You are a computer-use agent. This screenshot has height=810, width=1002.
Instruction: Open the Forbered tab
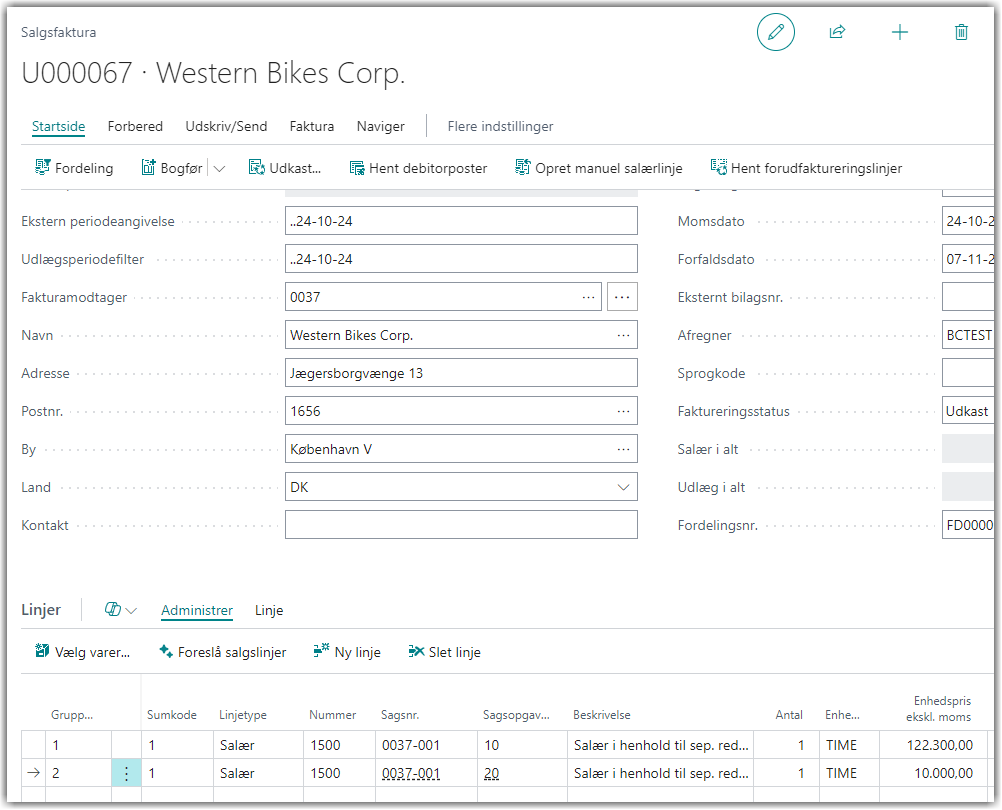coord(135,126)
